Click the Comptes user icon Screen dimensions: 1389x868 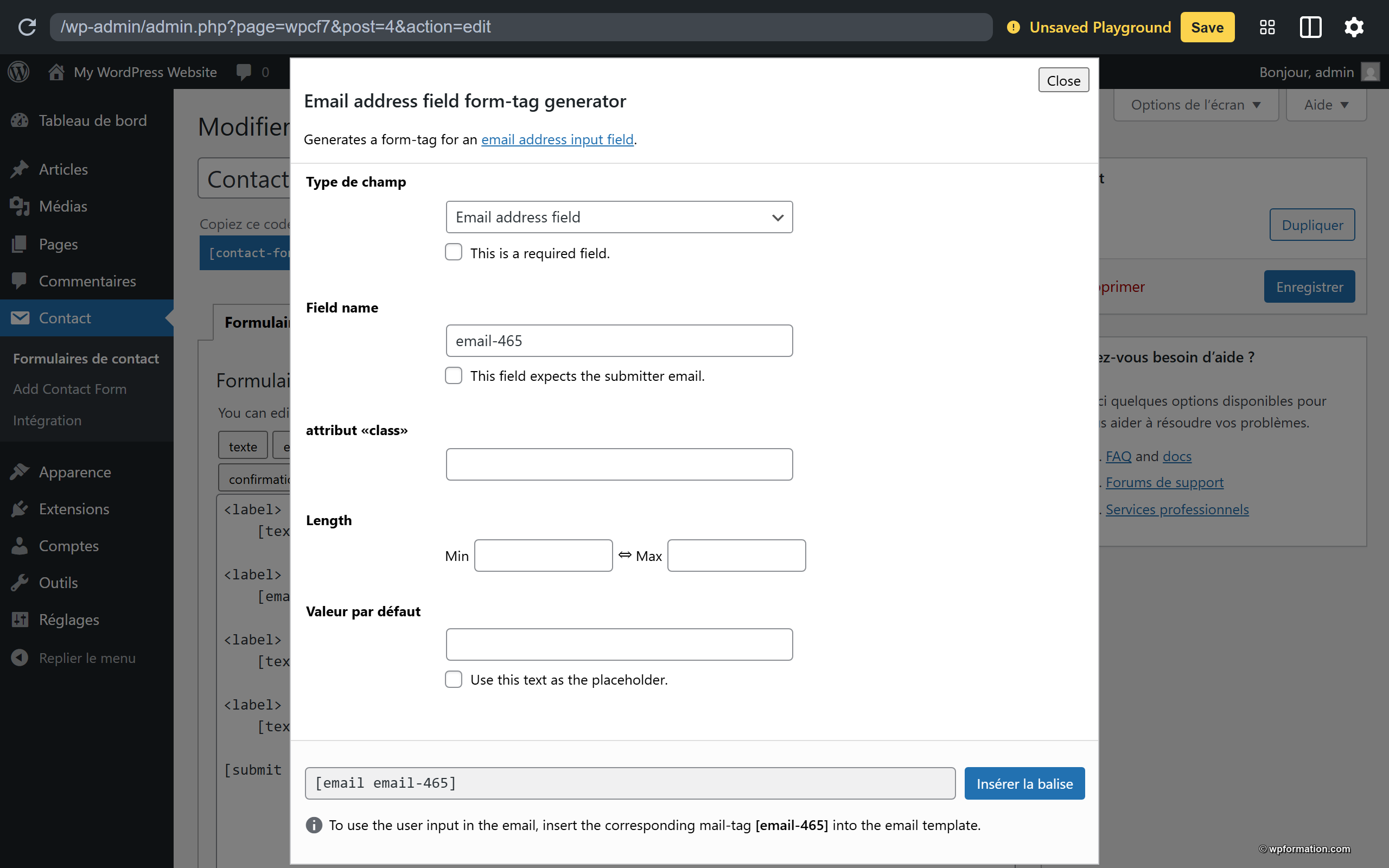click(20, 545)
